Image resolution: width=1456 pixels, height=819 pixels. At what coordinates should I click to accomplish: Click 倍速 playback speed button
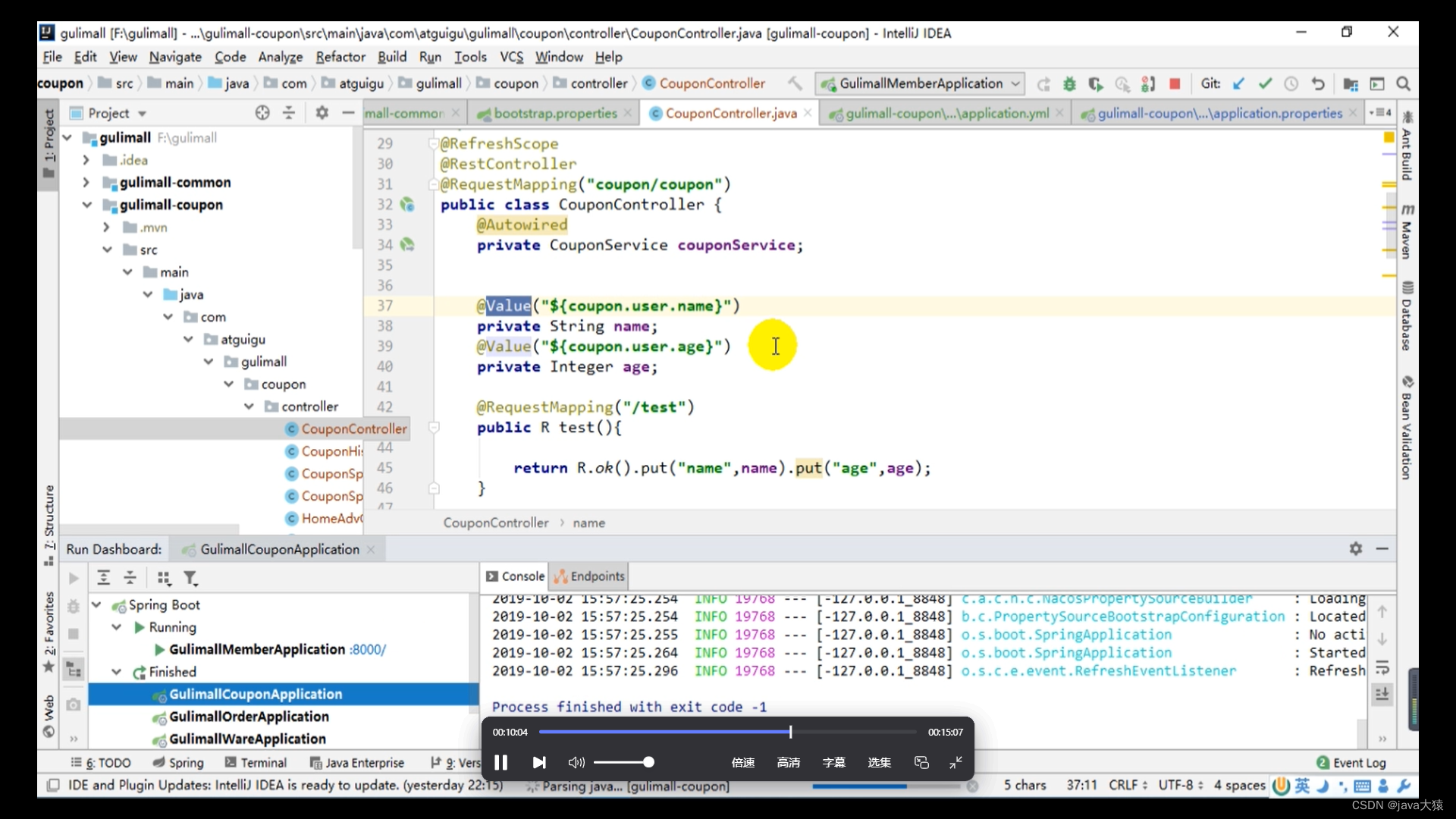[743, 762]
